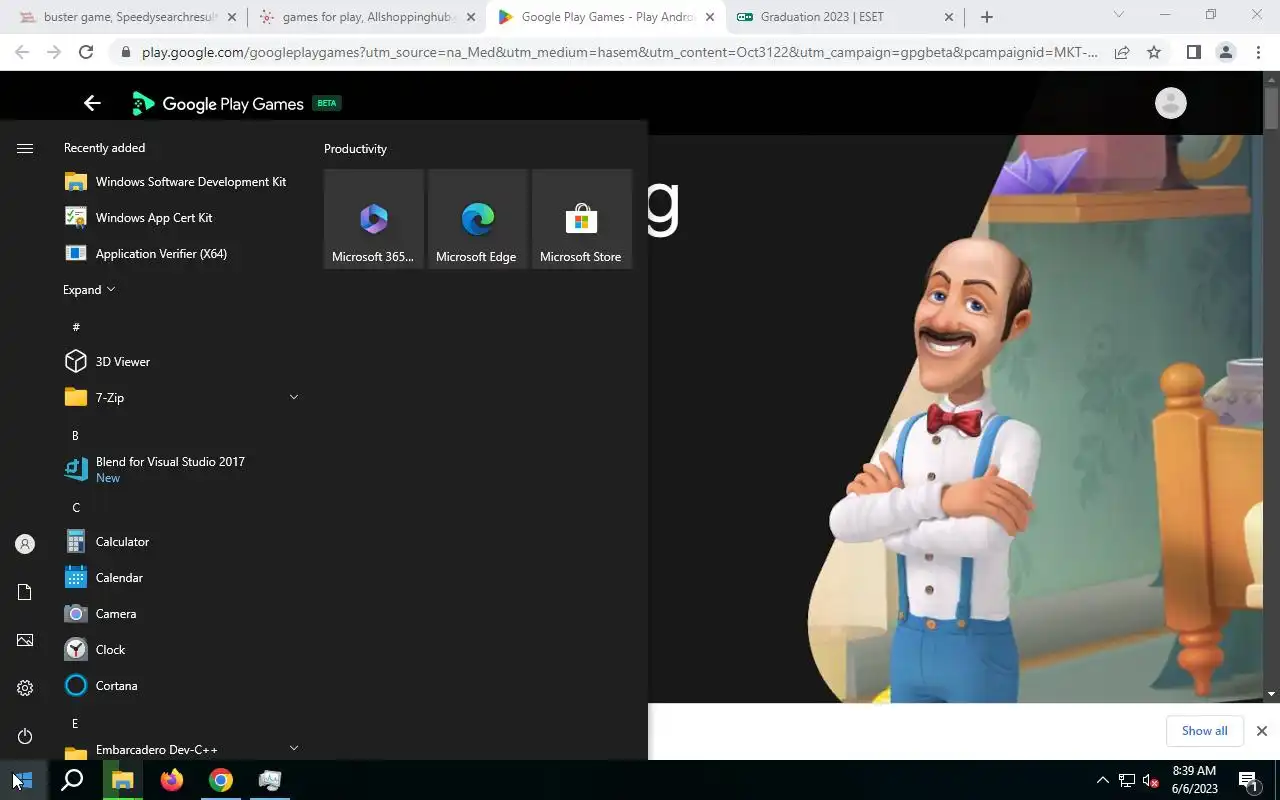1280x800 pixels.
Task: Click the address bar URL
Action: point(620,52)
